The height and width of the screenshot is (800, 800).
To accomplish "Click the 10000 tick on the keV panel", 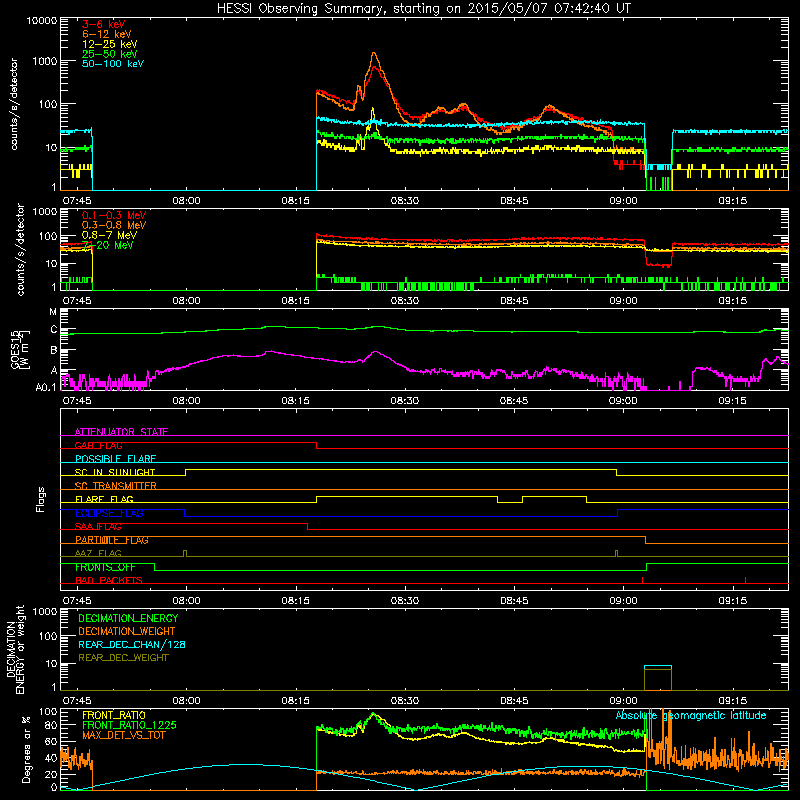I will click(x=42, y=20).
